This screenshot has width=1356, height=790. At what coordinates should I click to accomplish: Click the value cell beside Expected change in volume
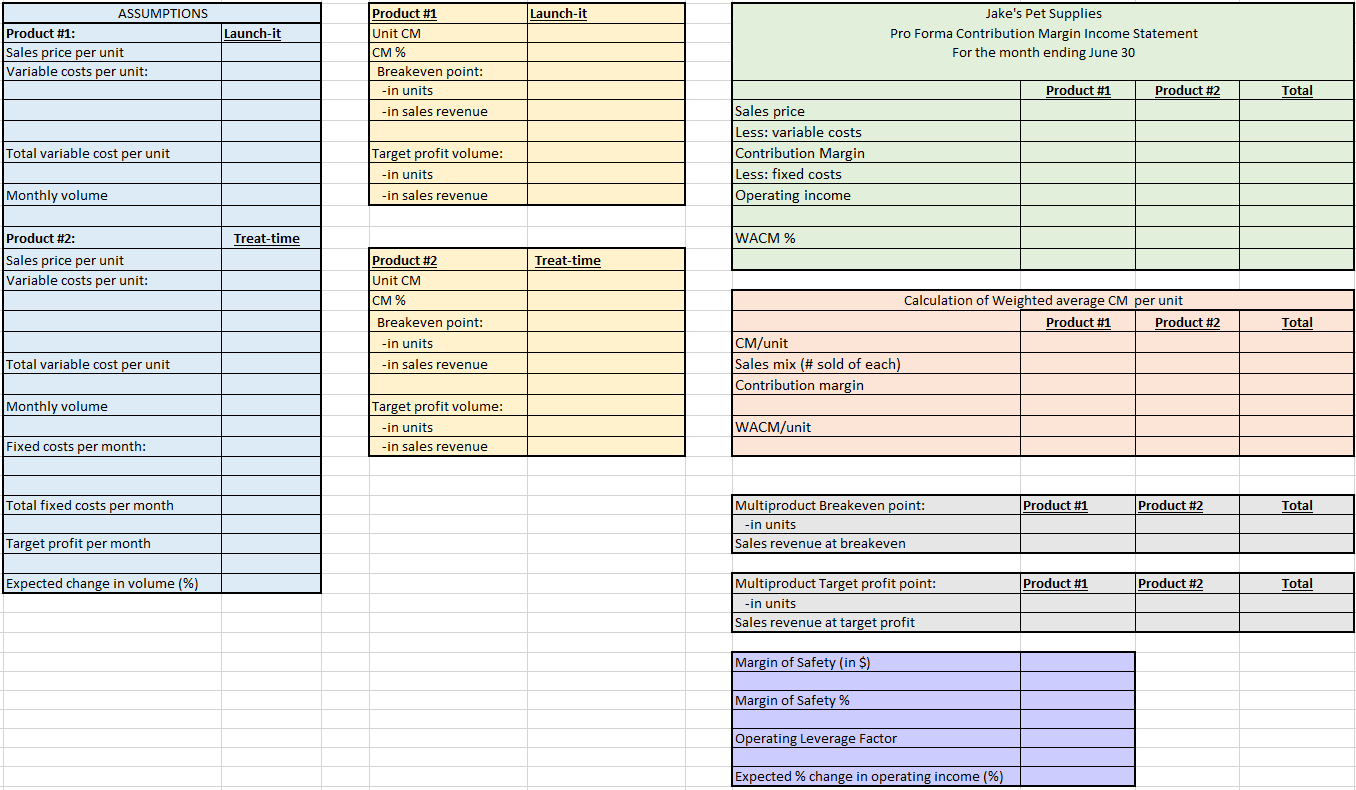click(271, 583)
